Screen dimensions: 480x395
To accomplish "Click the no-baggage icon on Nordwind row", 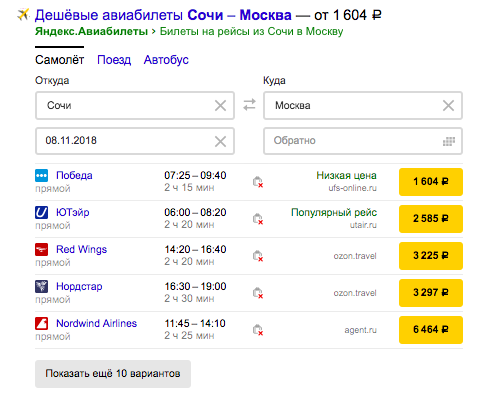I will pos(258,330).
